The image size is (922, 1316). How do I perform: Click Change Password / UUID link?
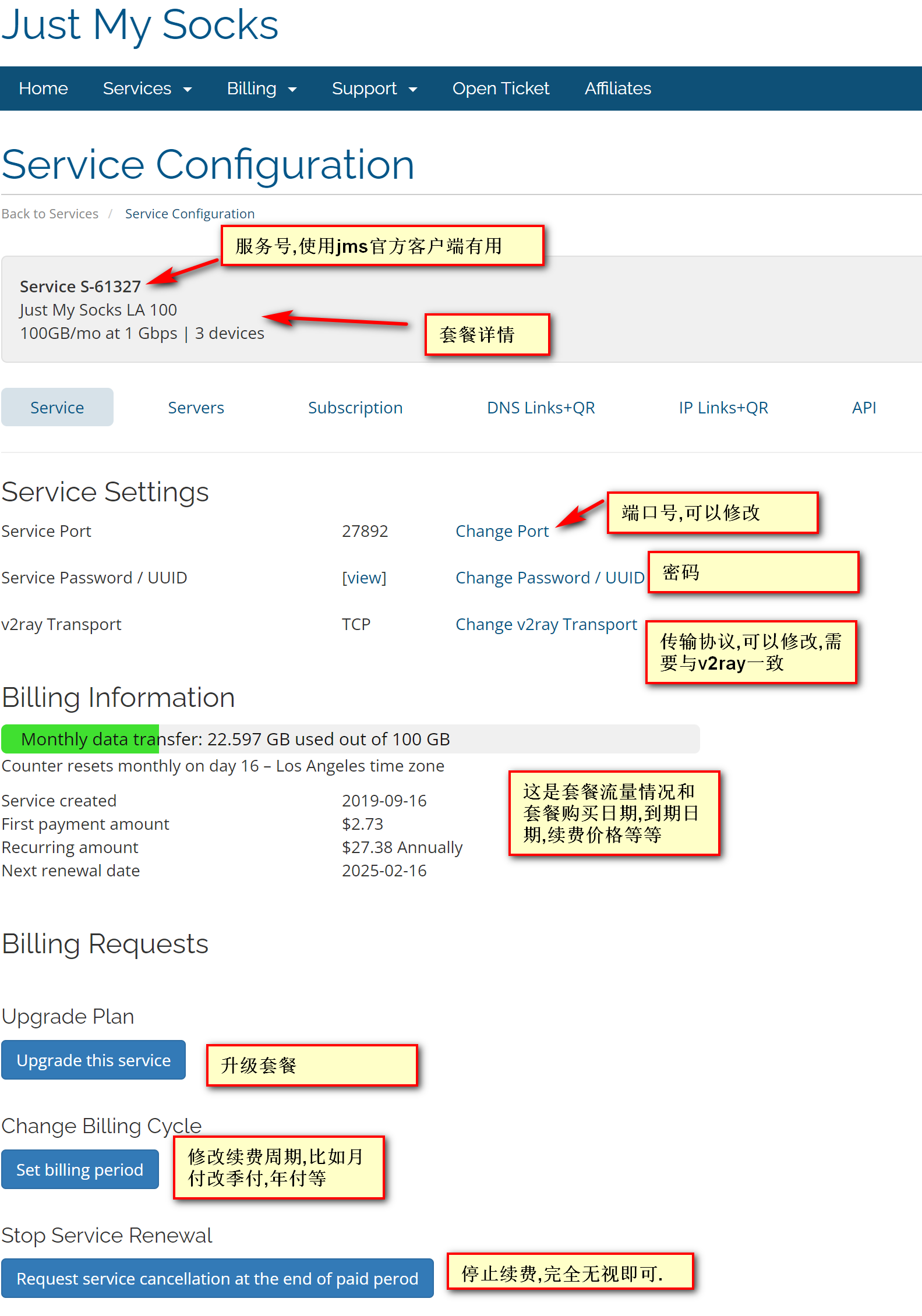[x=550, y=578]
